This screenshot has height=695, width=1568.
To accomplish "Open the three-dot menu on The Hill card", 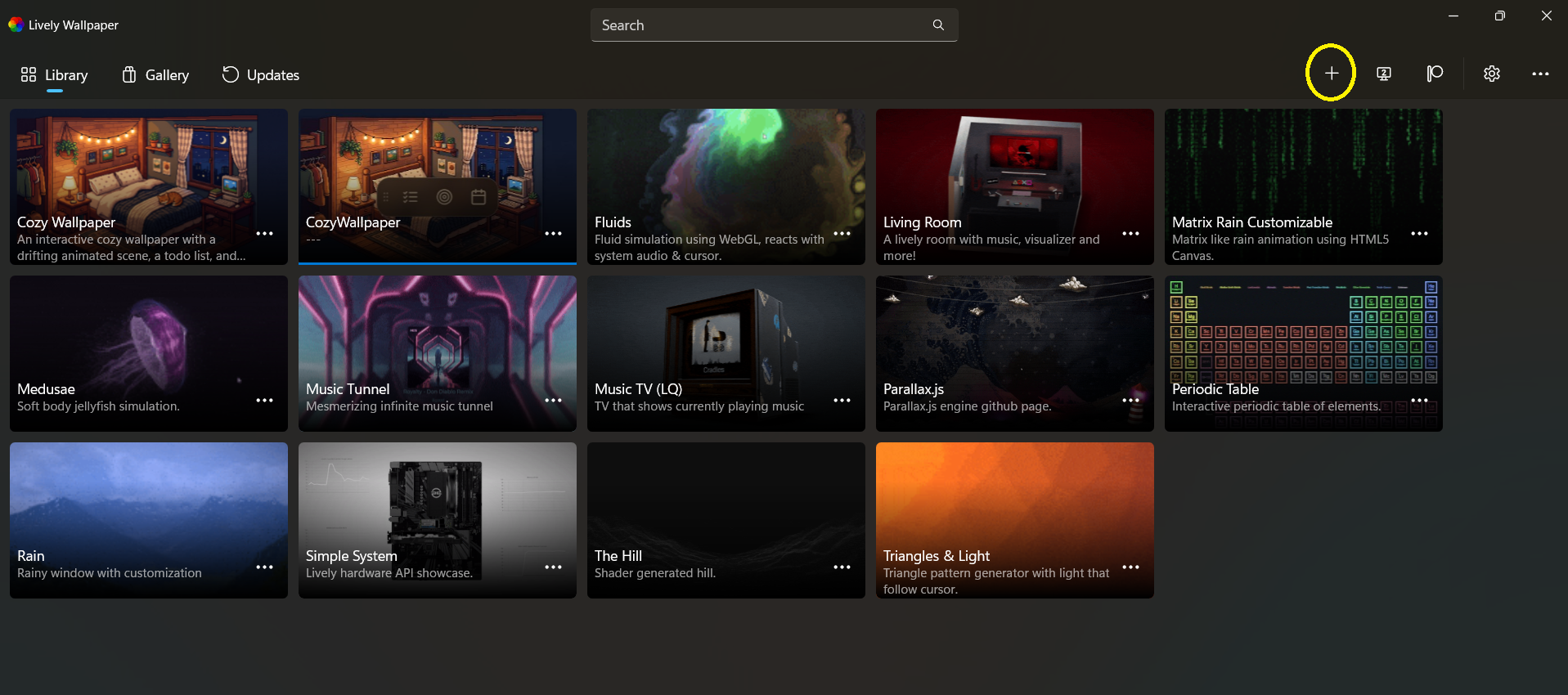I will coord(842,567).
